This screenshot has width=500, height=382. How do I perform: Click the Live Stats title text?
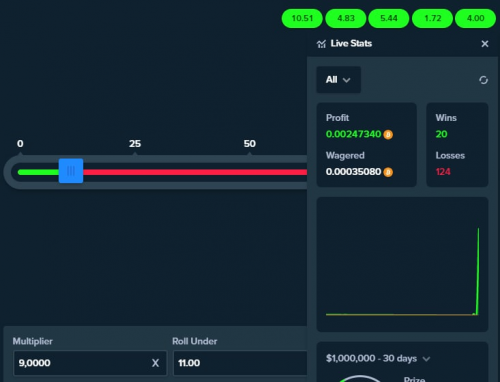pyautogui.click(x=351, y=43)
